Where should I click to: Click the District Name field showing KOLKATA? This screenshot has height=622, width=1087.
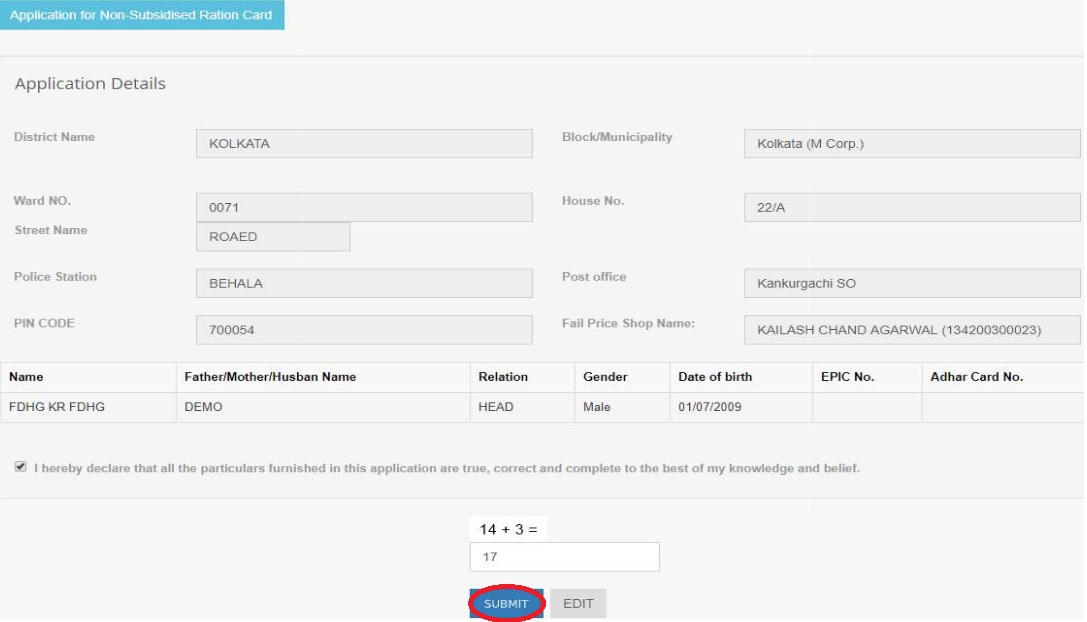tap(364, 144)
